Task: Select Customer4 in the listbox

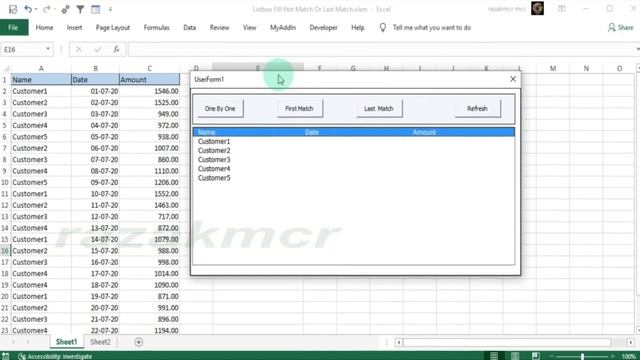Action: pyautogui.click(x=353, y=169)
